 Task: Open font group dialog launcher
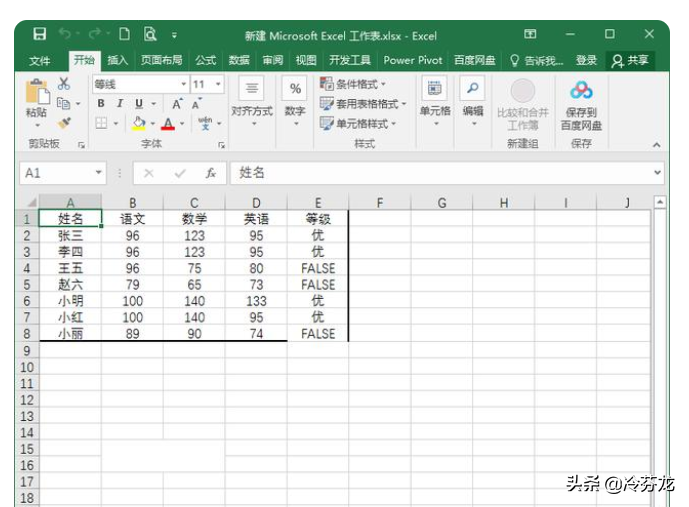point(221,145)
